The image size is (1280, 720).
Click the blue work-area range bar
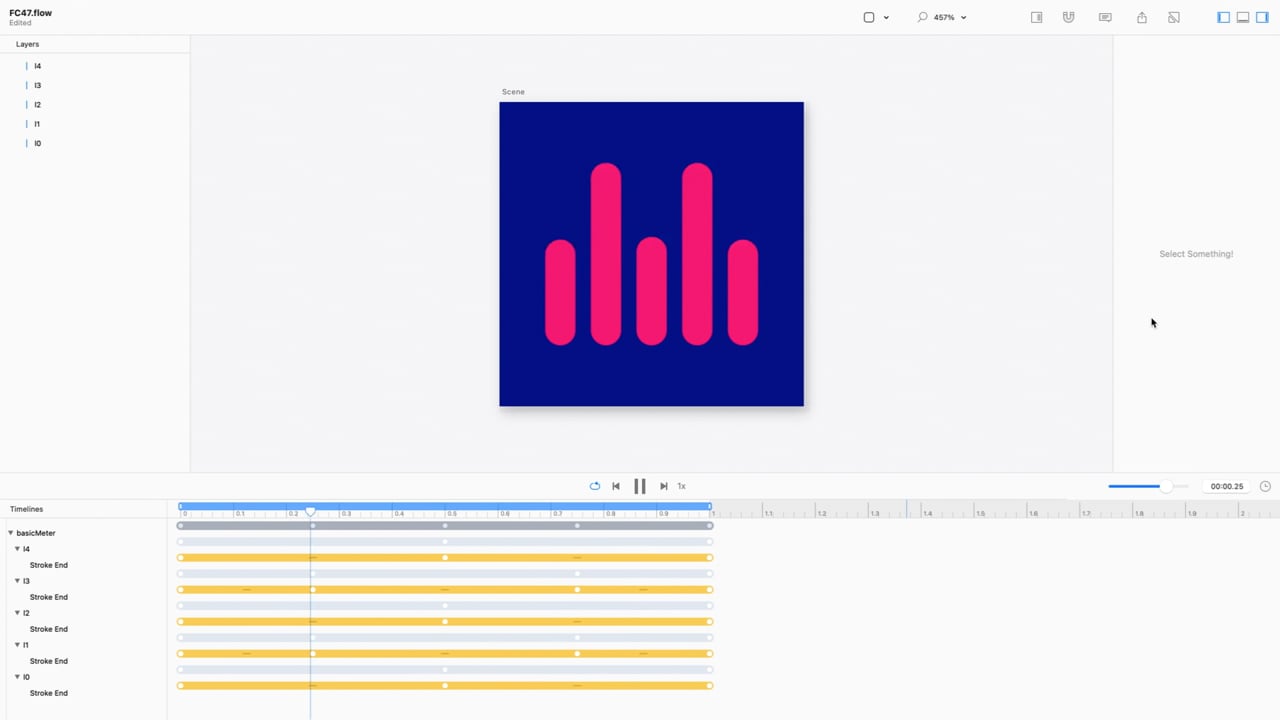point(445,506)
